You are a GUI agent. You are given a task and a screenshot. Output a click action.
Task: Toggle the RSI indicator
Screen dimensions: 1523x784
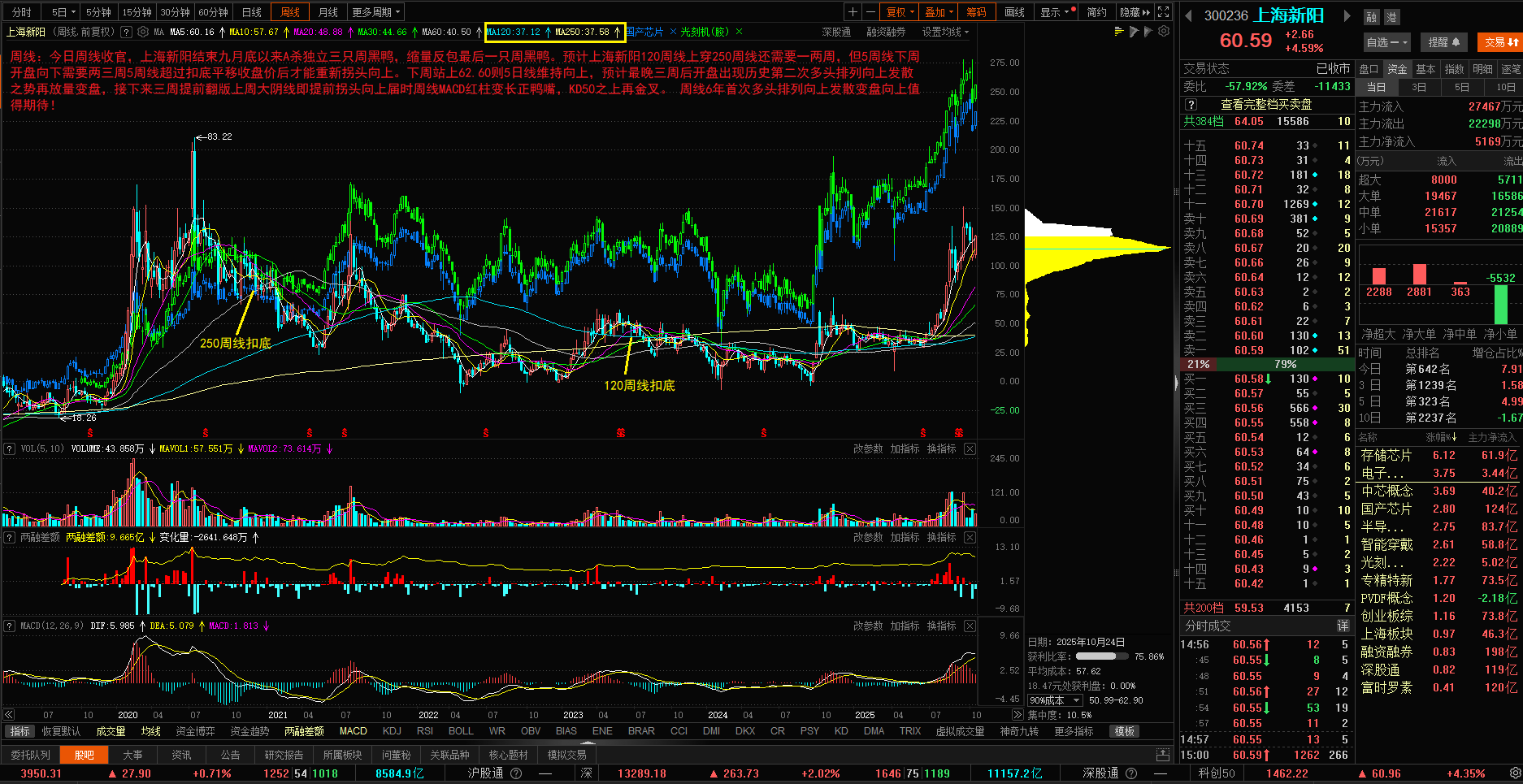425,731
